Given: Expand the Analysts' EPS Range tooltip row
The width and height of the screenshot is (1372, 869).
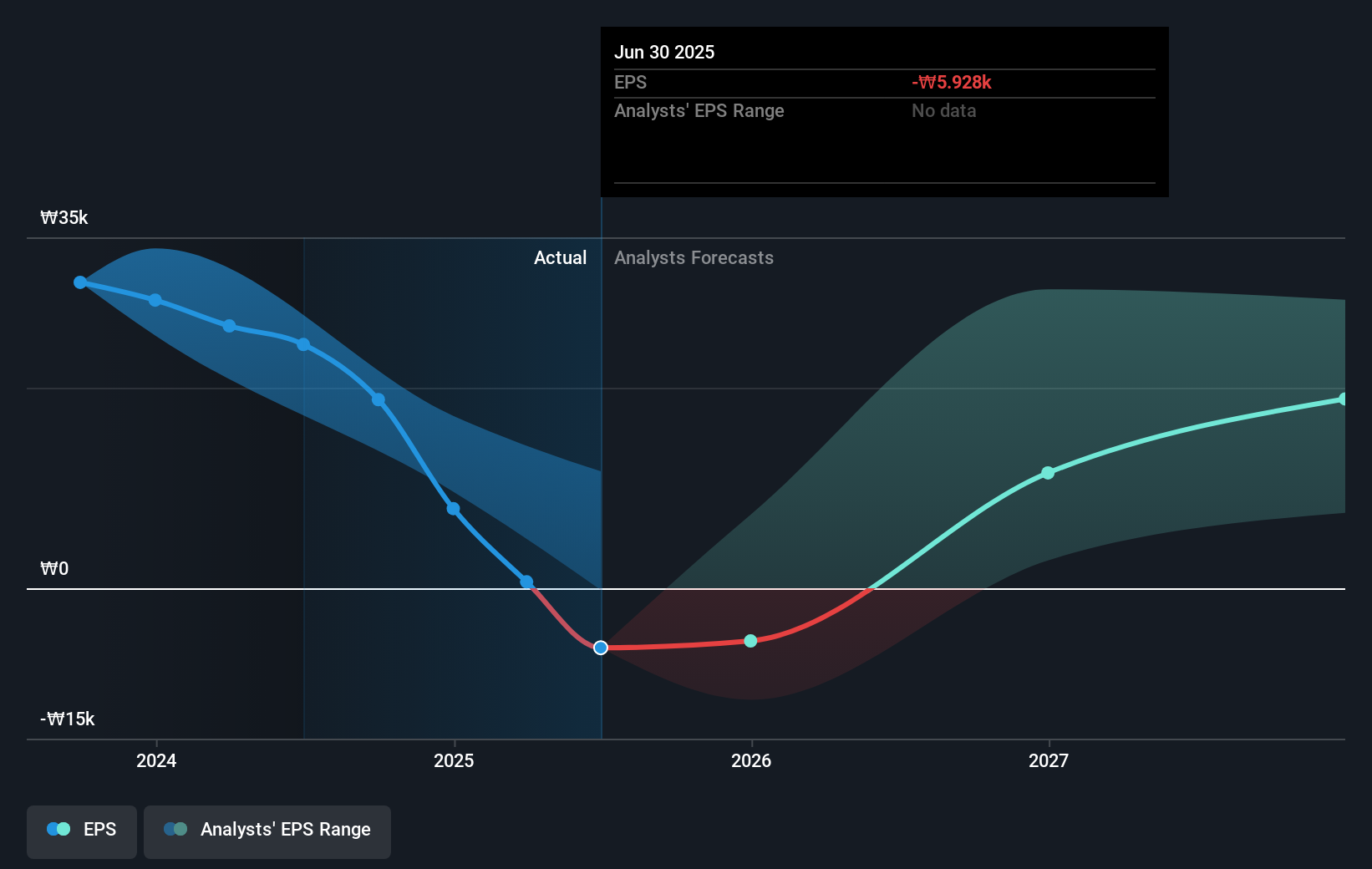Looking at the screenshot, I should [x=699, y=110].
